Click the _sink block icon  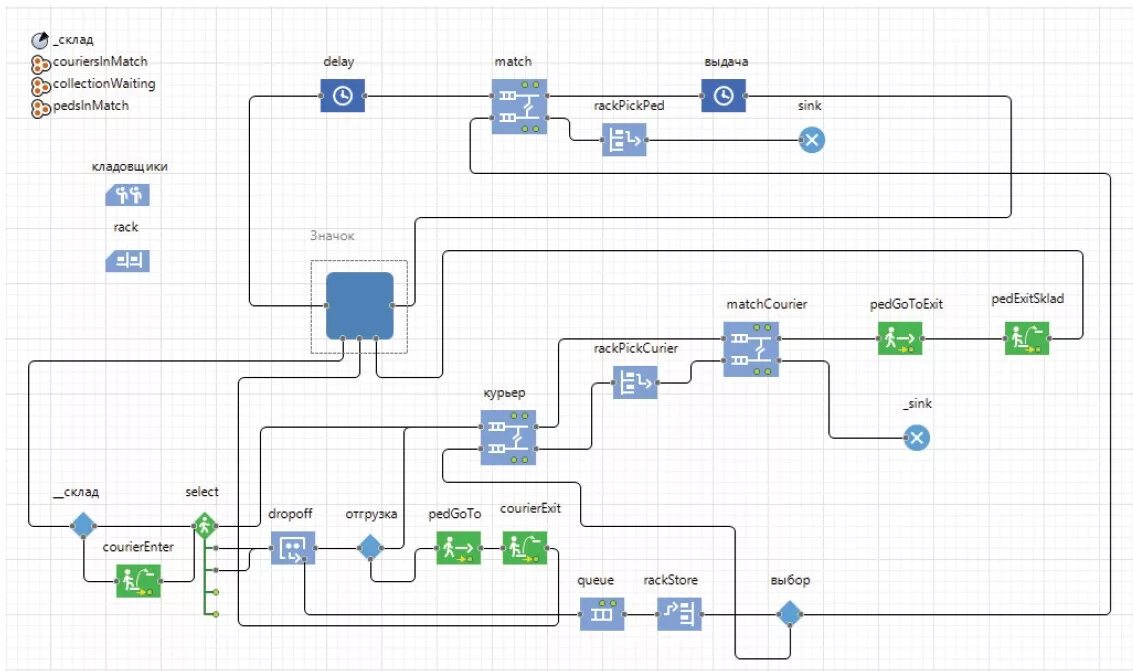click(x=917, y=437)
